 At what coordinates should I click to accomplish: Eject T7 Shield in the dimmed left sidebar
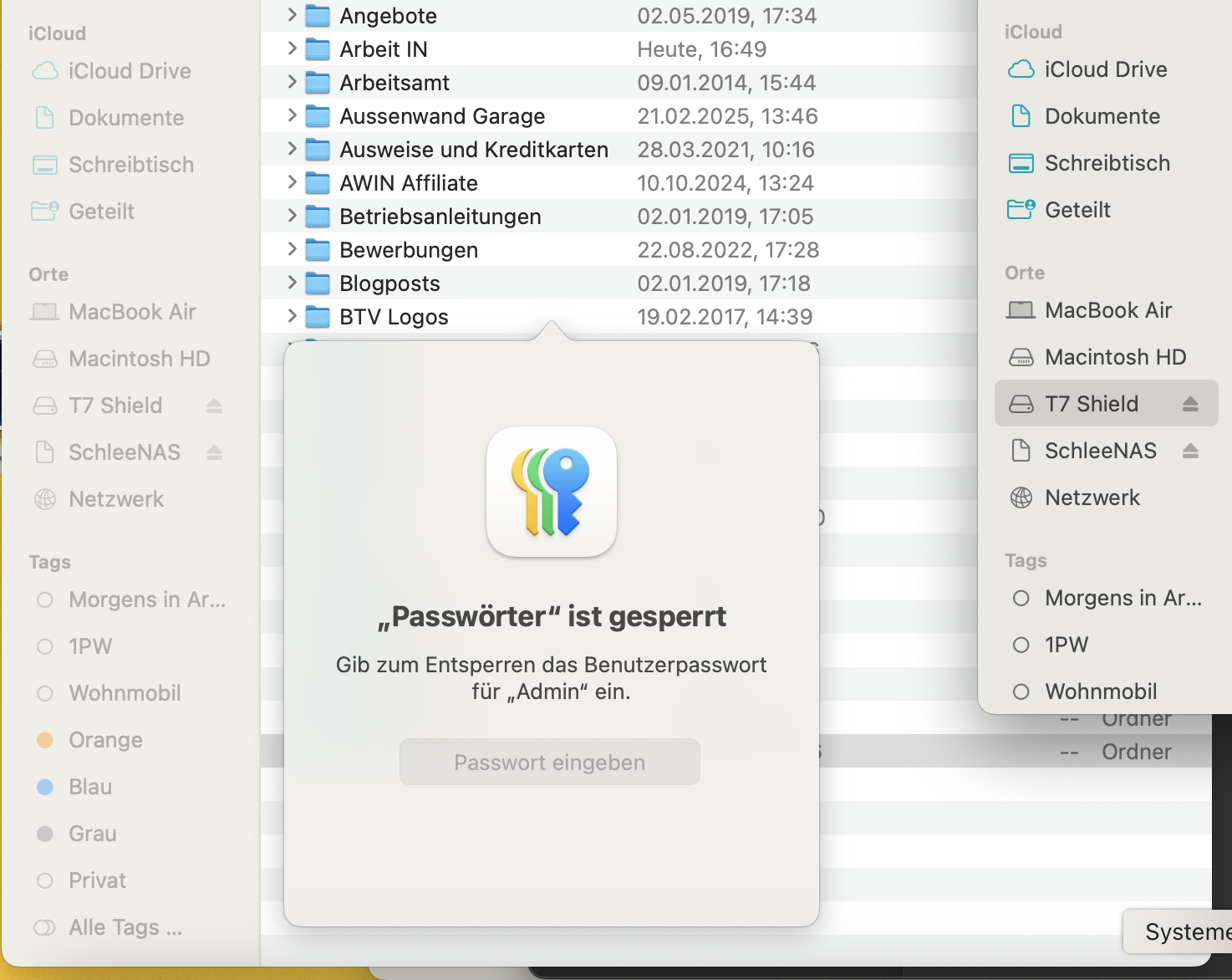tap(214, 406)
